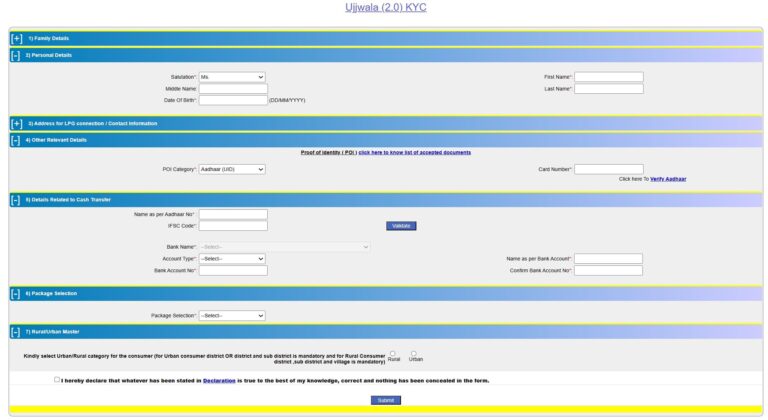Collapse Details Related to Cash Transfer icon
The width and height of the screenshot is (768, 420).
click(16, 200)
